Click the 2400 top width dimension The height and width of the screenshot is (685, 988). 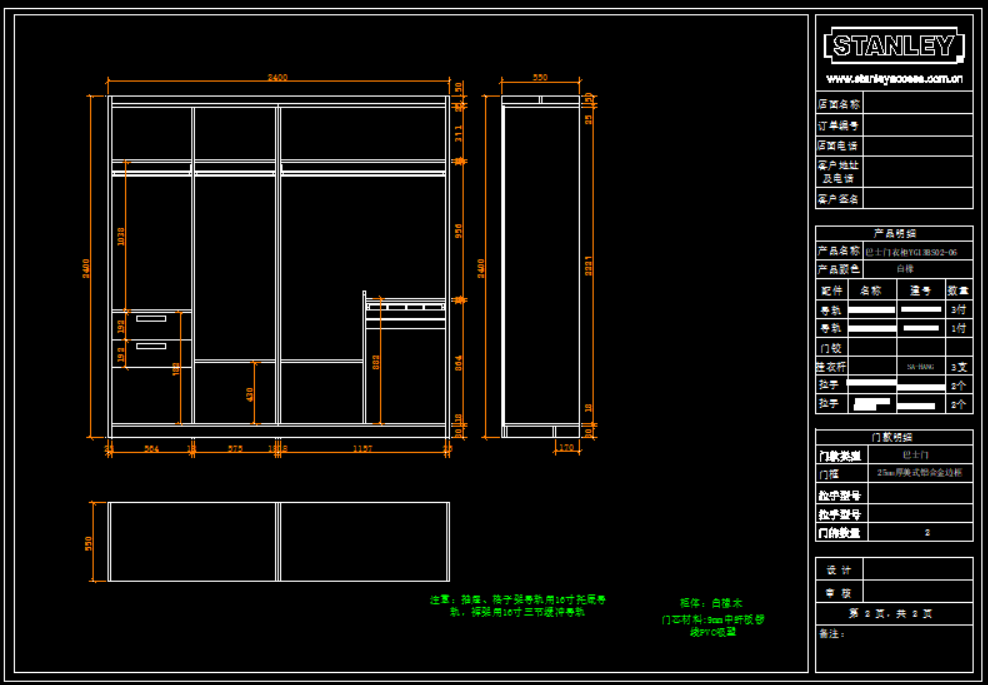click(277, 78)
